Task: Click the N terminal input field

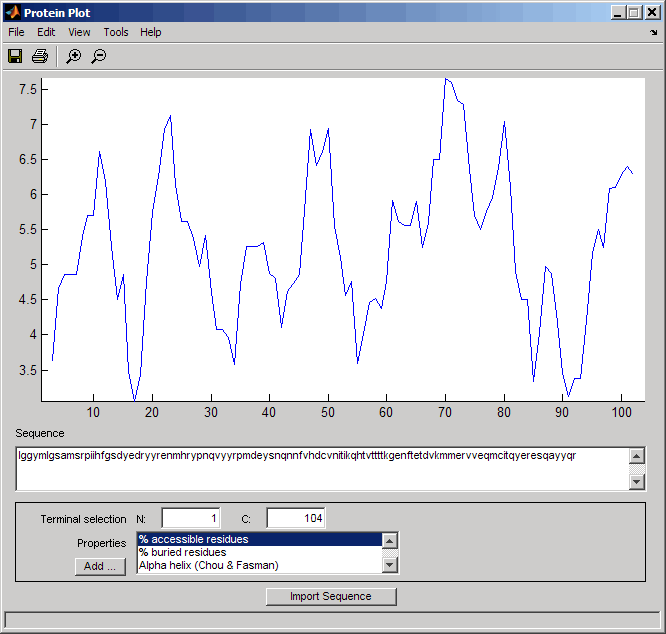Action: click(x=190, y=518)
